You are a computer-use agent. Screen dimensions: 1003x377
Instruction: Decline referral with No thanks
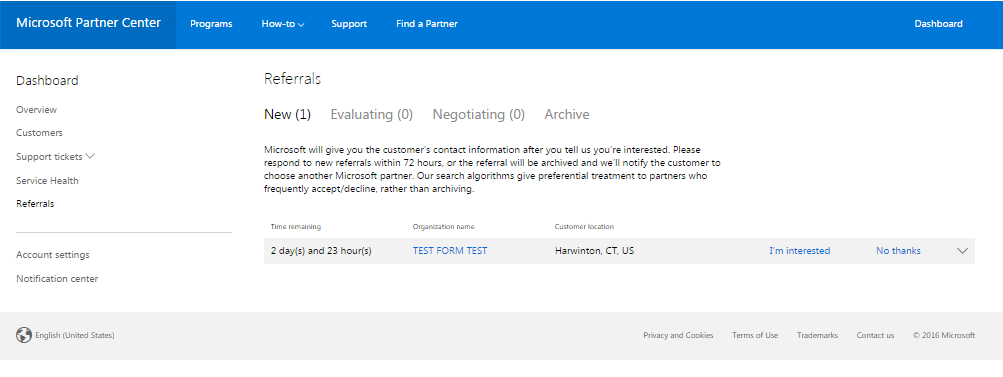(898, 251)
